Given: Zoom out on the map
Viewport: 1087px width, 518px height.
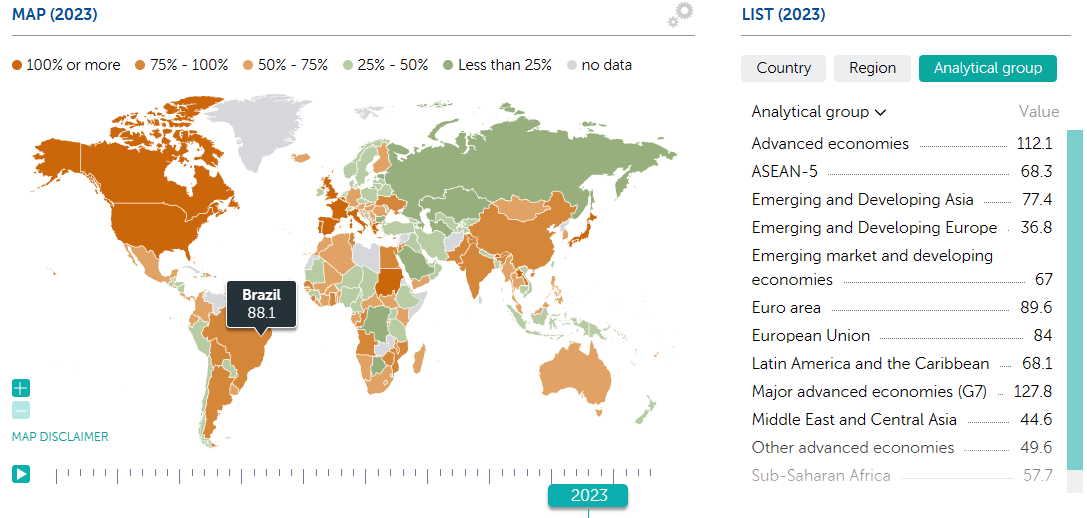Looking at the screenshot, I should (x=21, y=410).
